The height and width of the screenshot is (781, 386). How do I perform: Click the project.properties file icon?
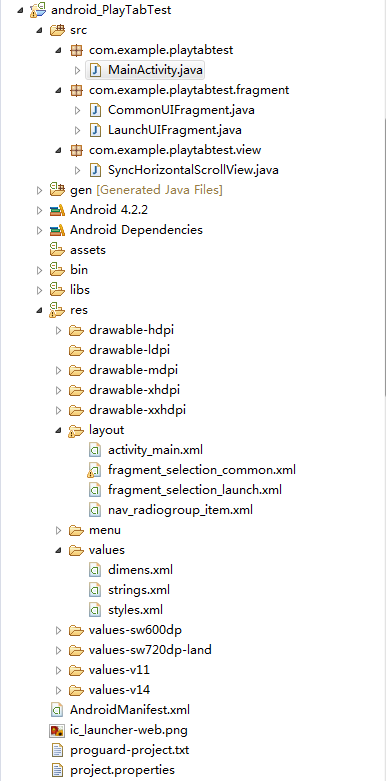tap(57, 770)
